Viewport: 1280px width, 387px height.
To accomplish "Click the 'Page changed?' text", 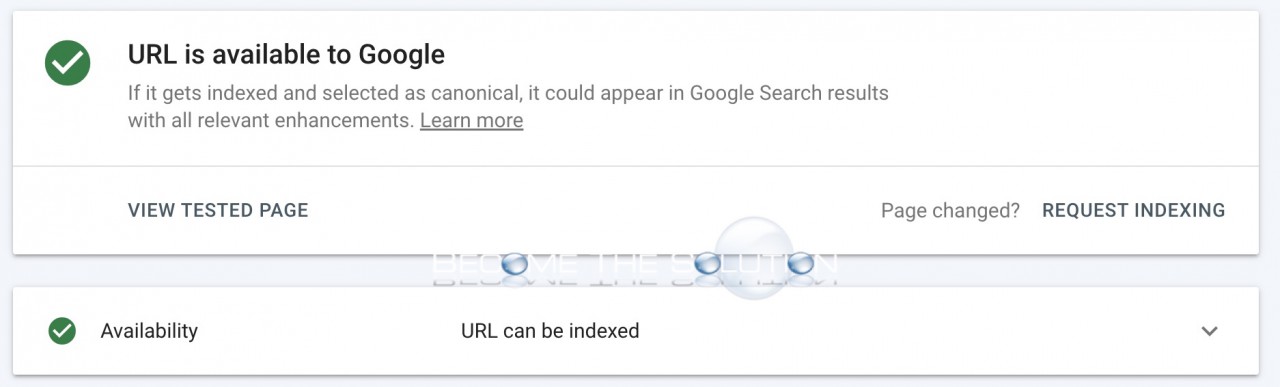I will click(950, 211).
